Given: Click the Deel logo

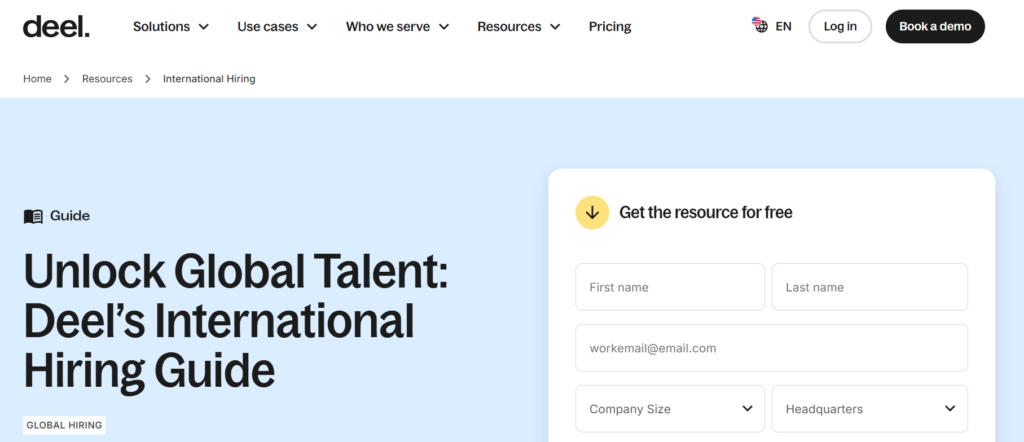Looking at the screenshot, I should pos(56,26).
